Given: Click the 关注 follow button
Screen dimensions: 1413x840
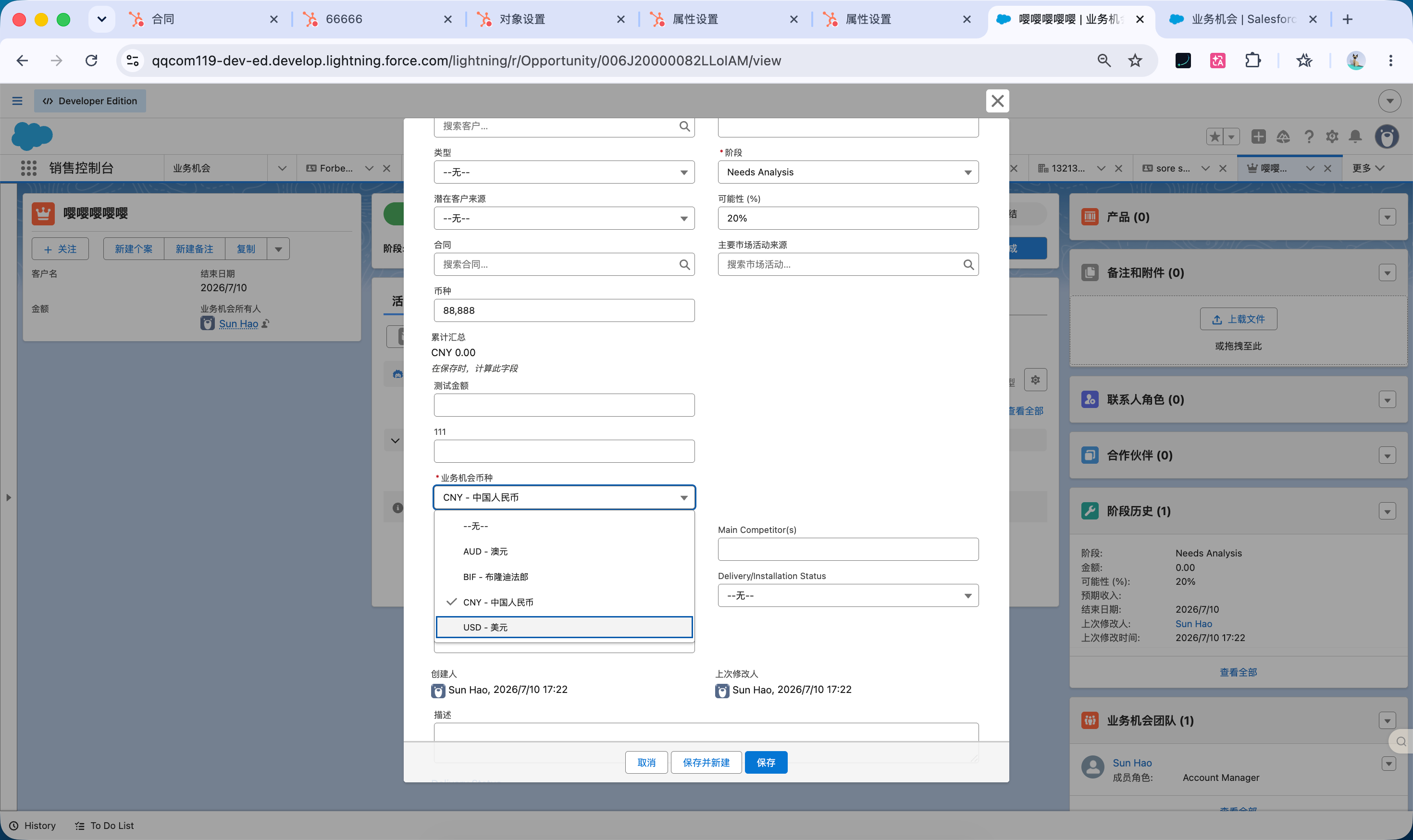Looking at the screenshot, I should (60, 249).
